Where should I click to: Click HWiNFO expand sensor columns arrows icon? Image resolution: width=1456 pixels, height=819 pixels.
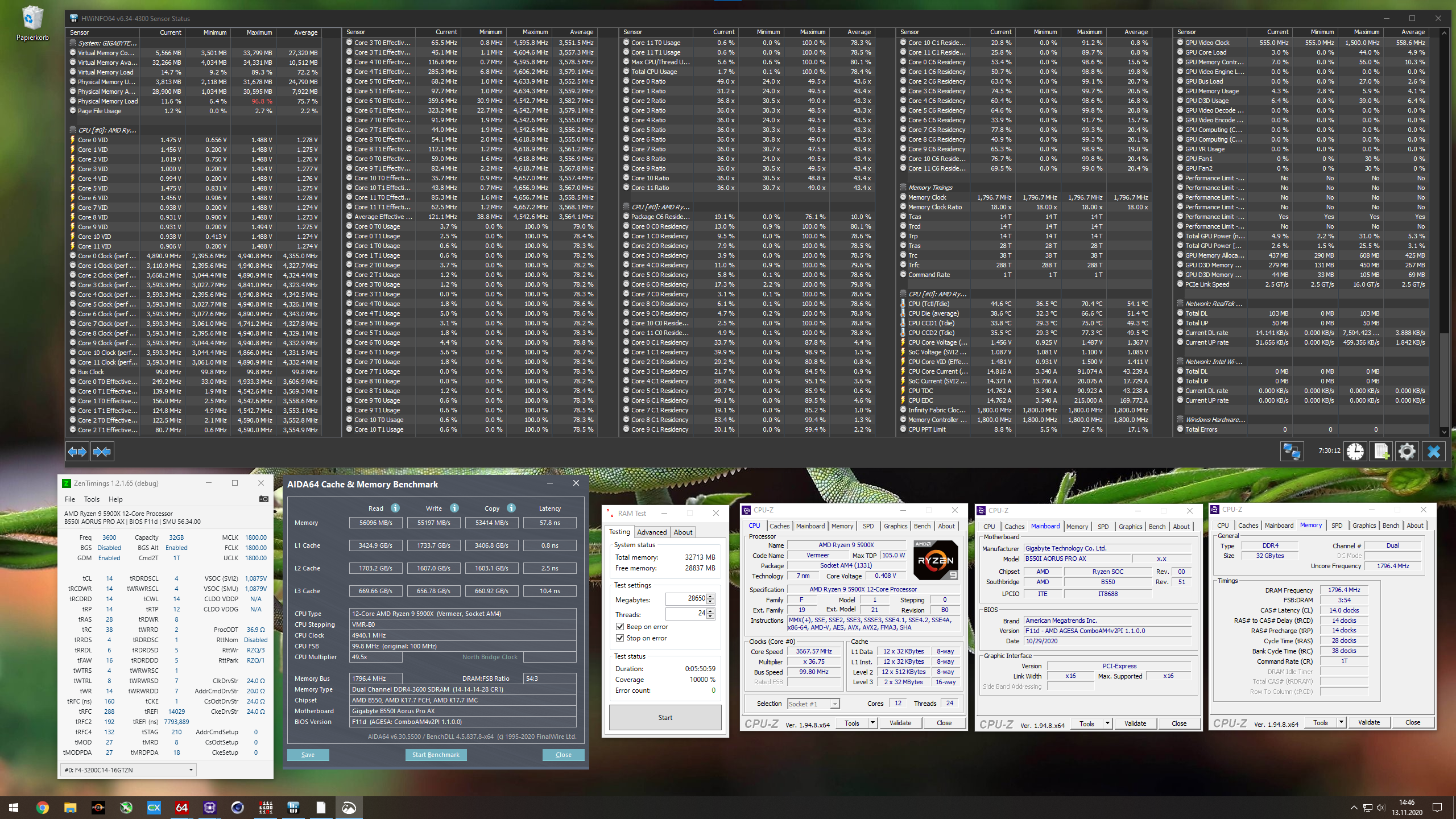[x=77, y=452]
